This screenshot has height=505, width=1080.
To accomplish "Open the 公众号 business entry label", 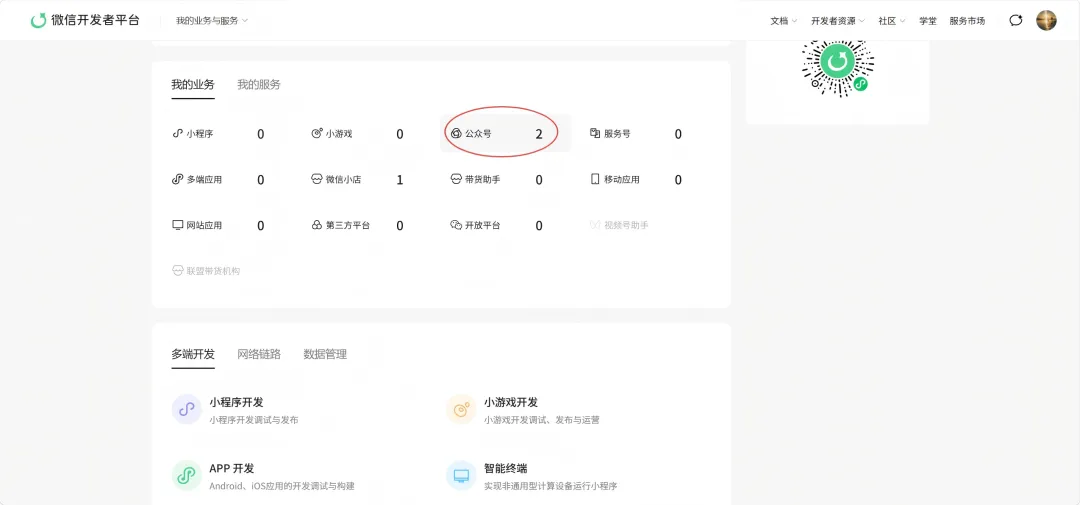I will (x=478, y=134).
